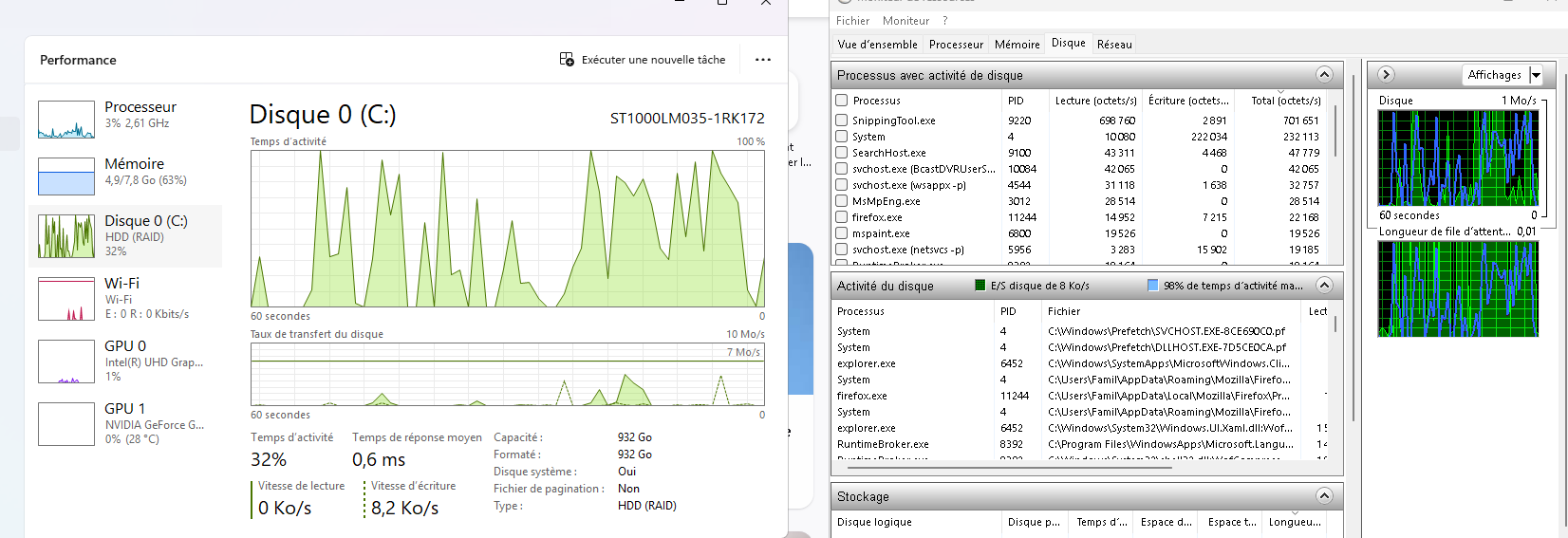Check the SearchHost.exe checkbox
Screen dimensions: 1568x538
[841, 153]
